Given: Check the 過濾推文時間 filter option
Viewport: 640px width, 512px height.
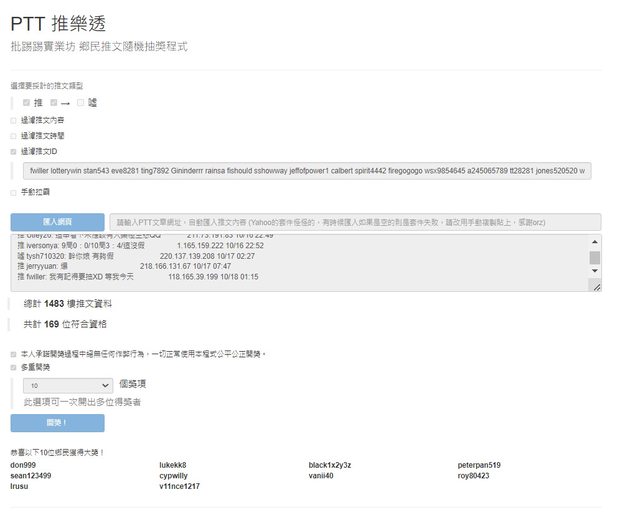Looking at the screenshot, I should [14, 135].
